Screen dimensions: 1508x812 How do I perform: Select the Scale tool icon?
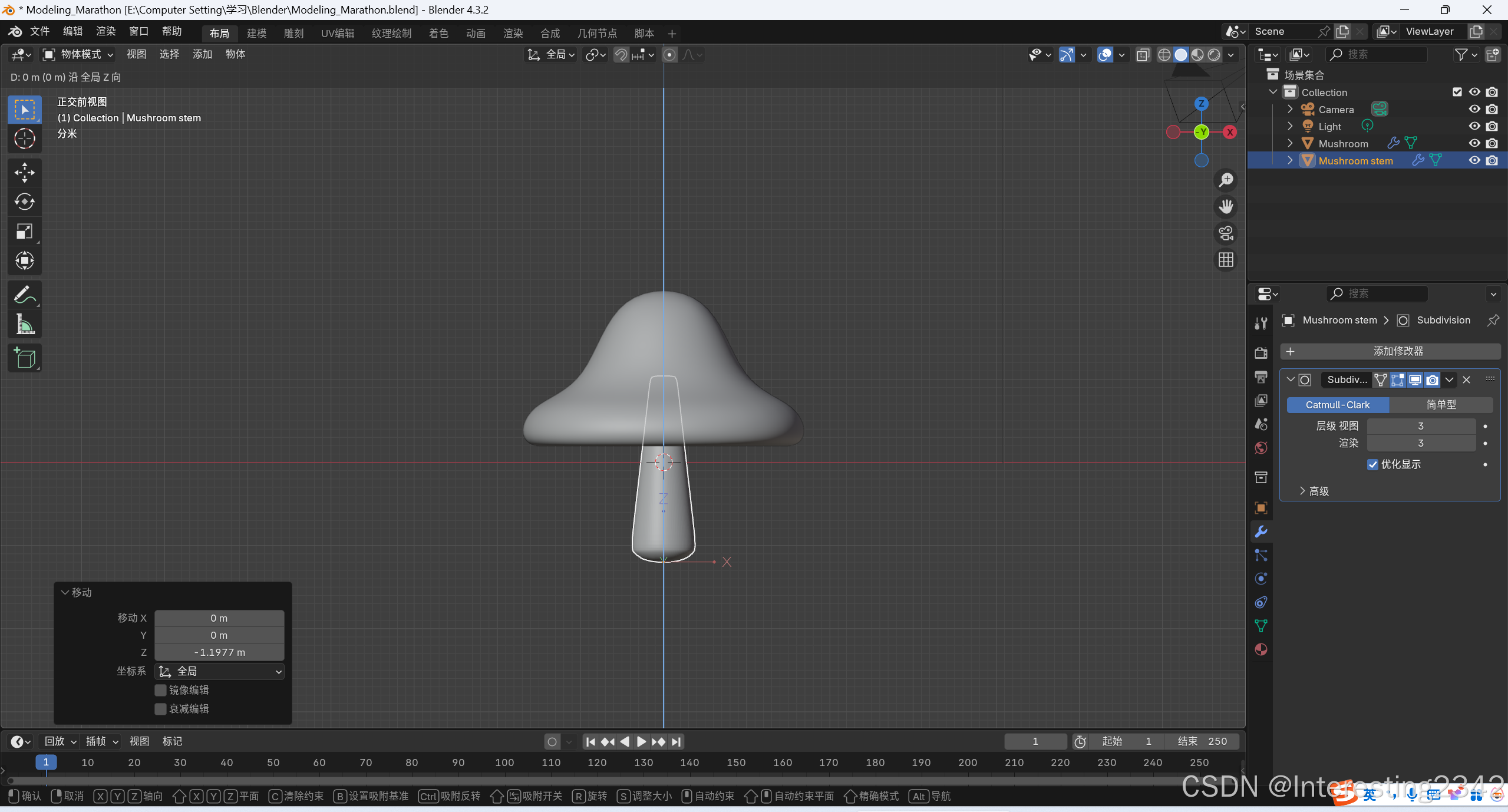pos(24,231)
